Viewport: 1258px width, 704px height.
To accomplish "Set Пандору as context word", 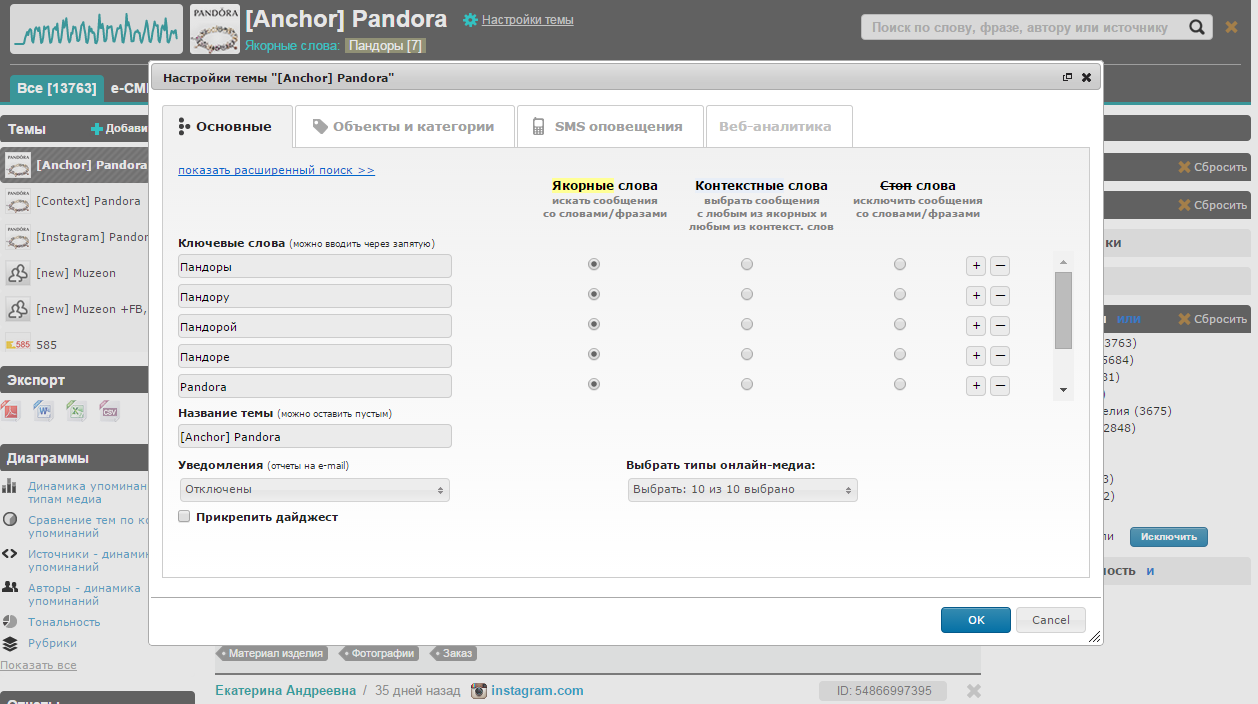I will [747, 295].
